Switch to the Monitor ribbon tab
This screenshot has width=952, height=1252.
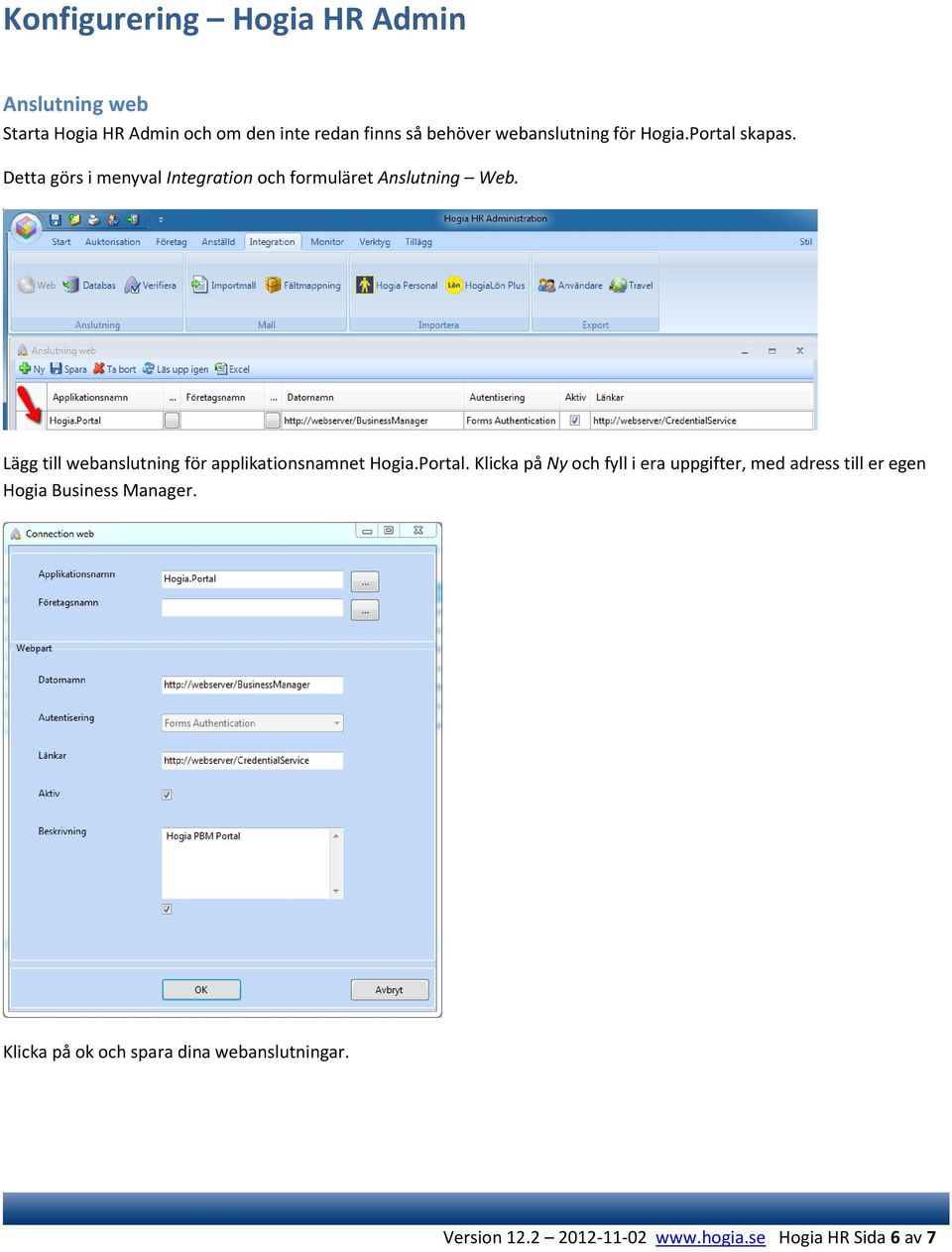[x=327, y=242]
